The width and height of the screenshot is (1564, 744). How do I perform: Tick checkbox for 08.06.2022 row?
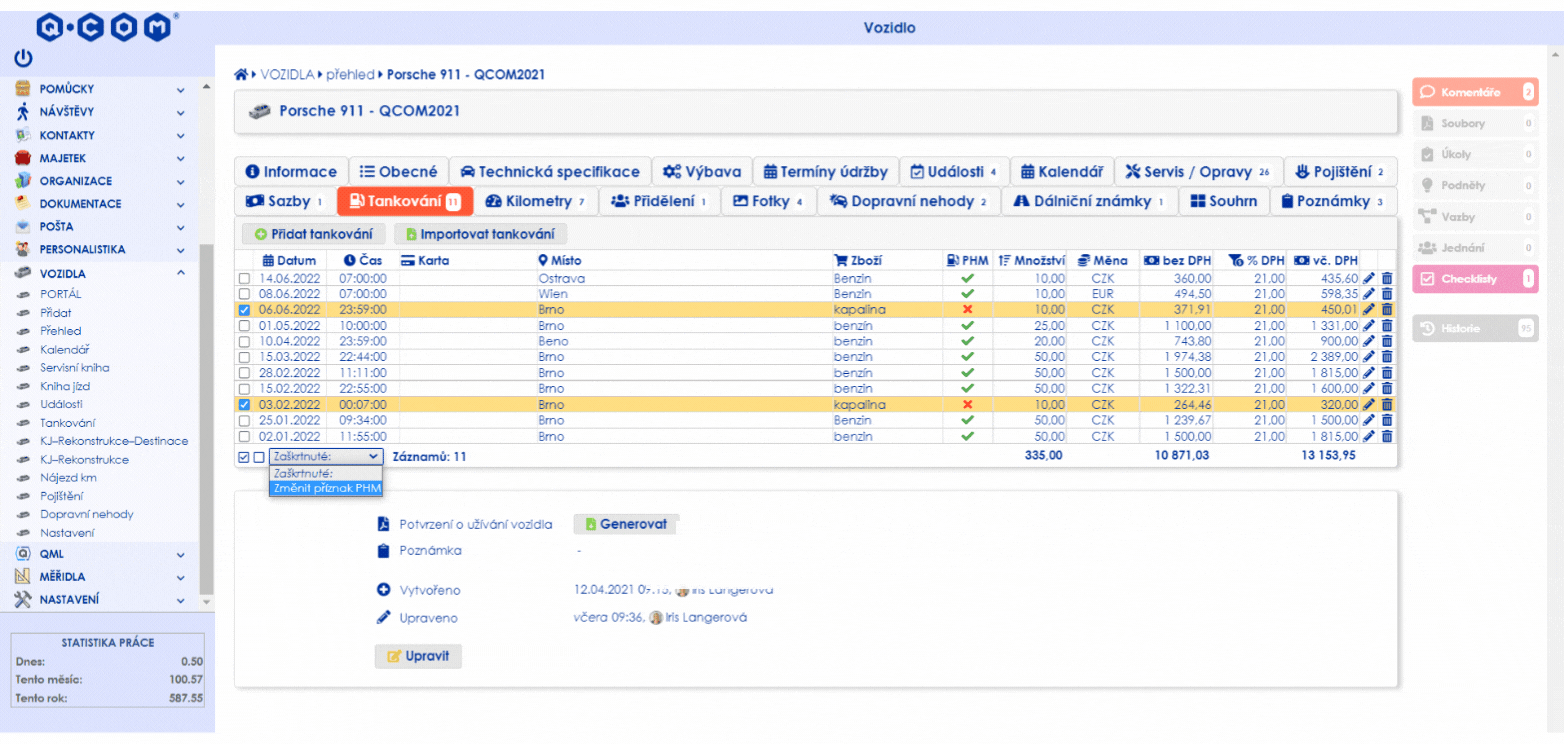(244, 295)
